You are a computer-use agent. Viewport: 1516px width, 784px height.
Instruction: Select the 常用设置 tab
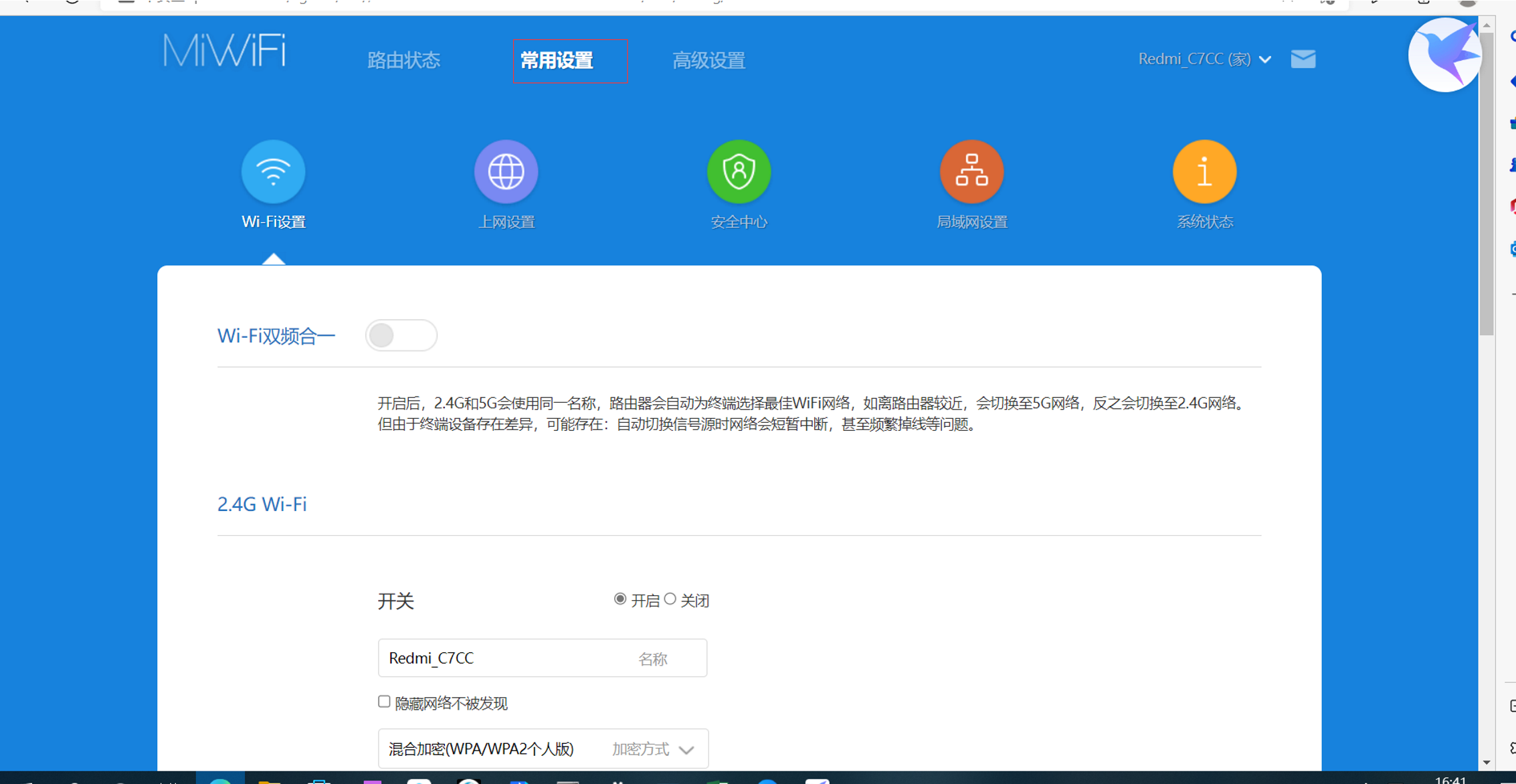pos(557,61)
